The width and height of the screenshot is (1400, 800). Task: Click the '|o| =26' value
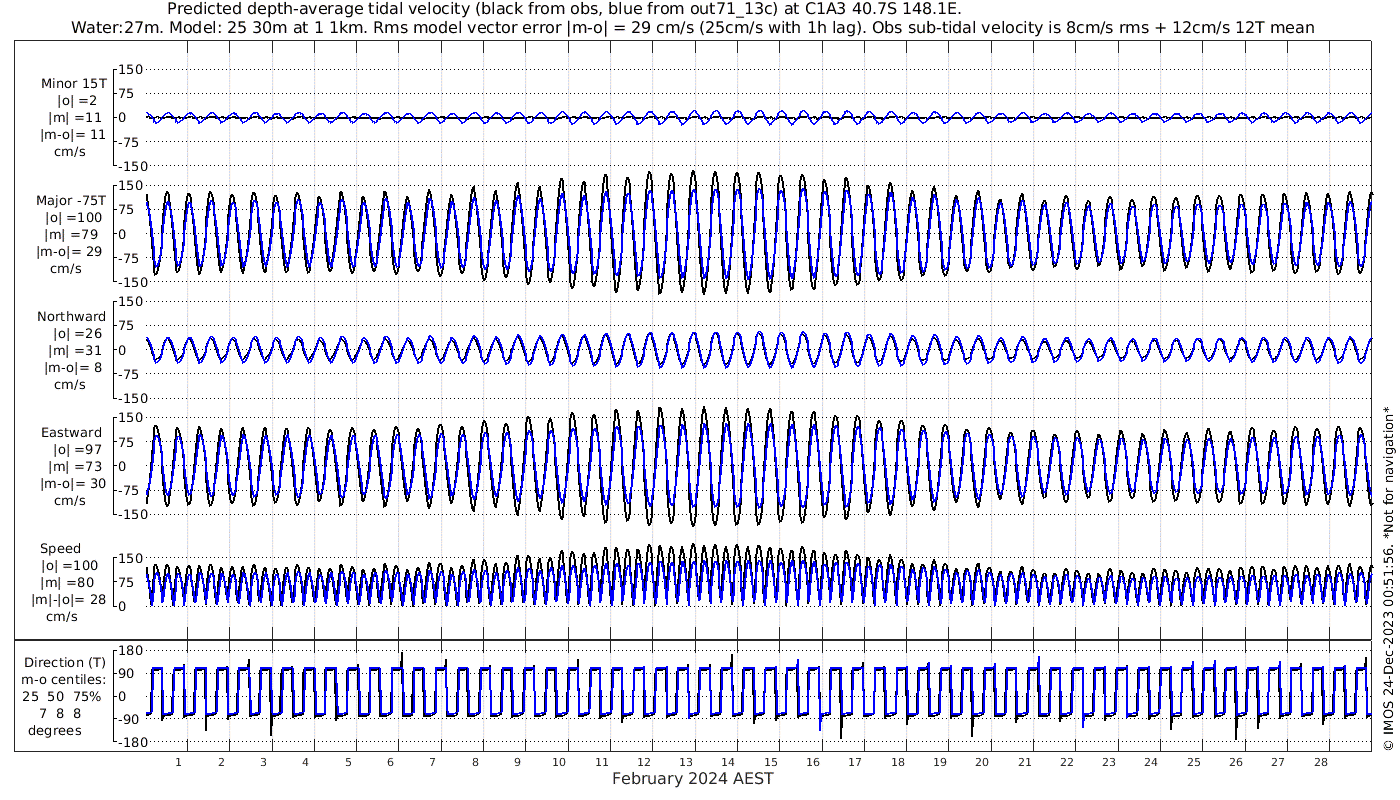(x=77, y=333)
